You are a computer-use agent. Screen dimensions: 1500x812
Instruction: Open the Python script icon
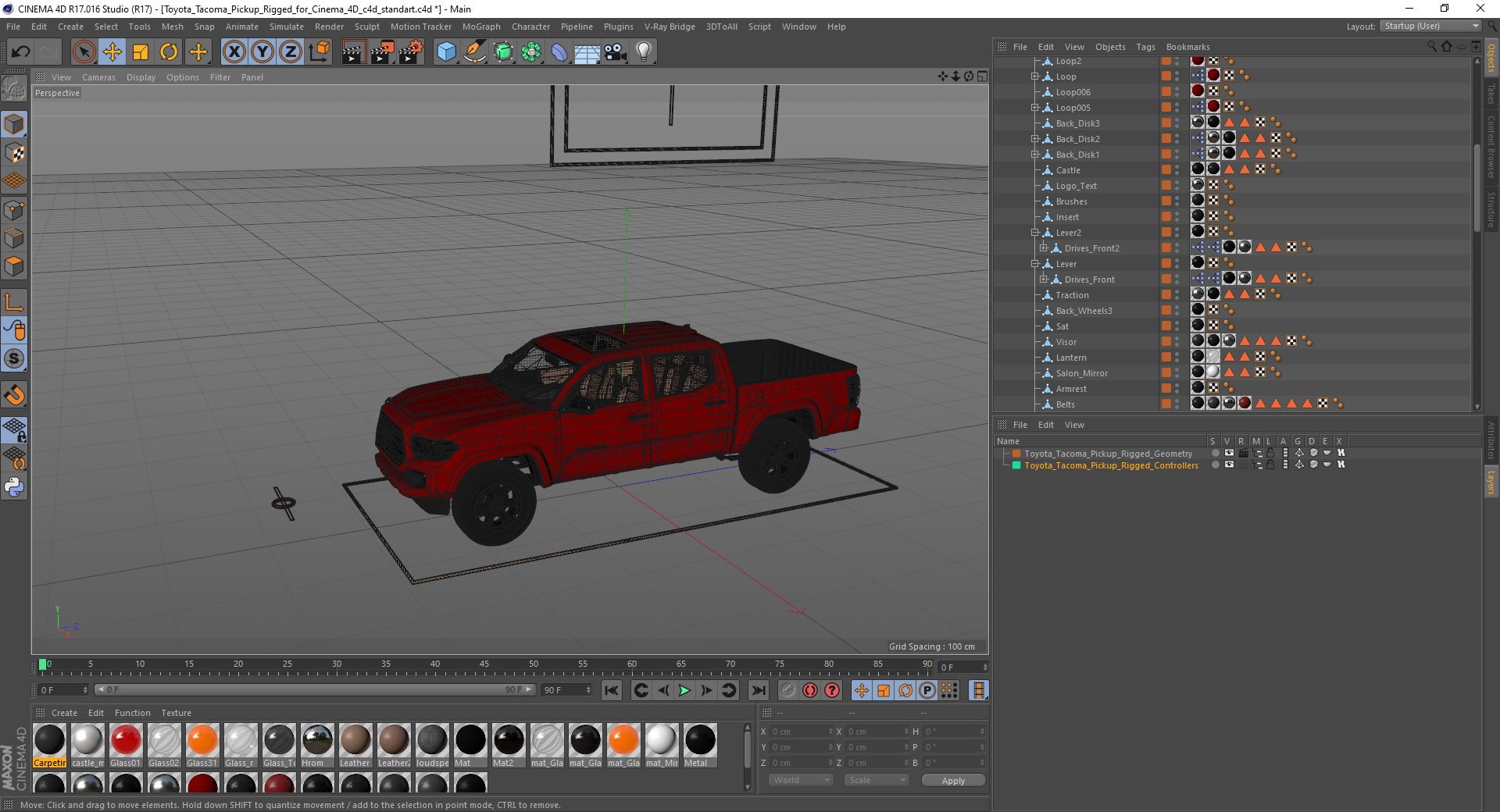click(14, 487)
